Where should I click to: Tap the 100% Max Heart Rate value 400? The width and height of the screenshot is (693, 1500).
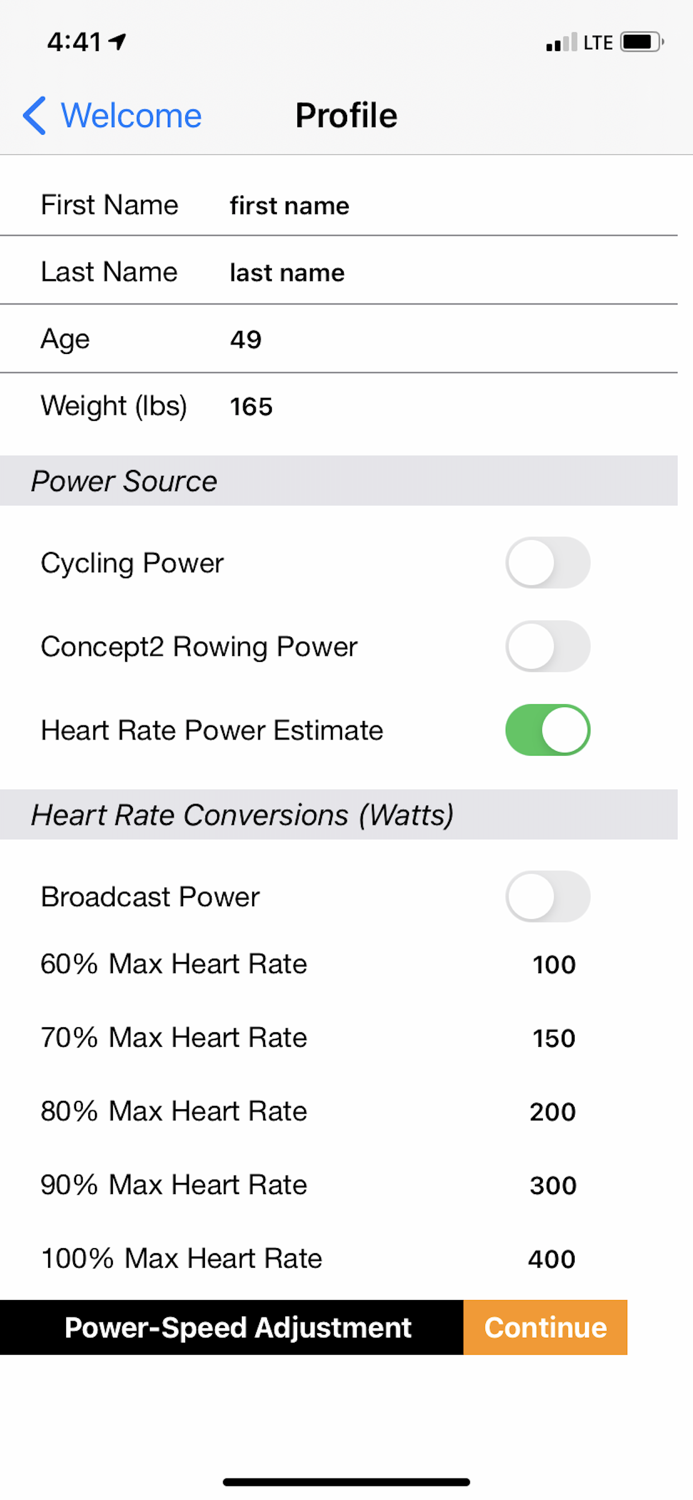tap(552, 1259)
